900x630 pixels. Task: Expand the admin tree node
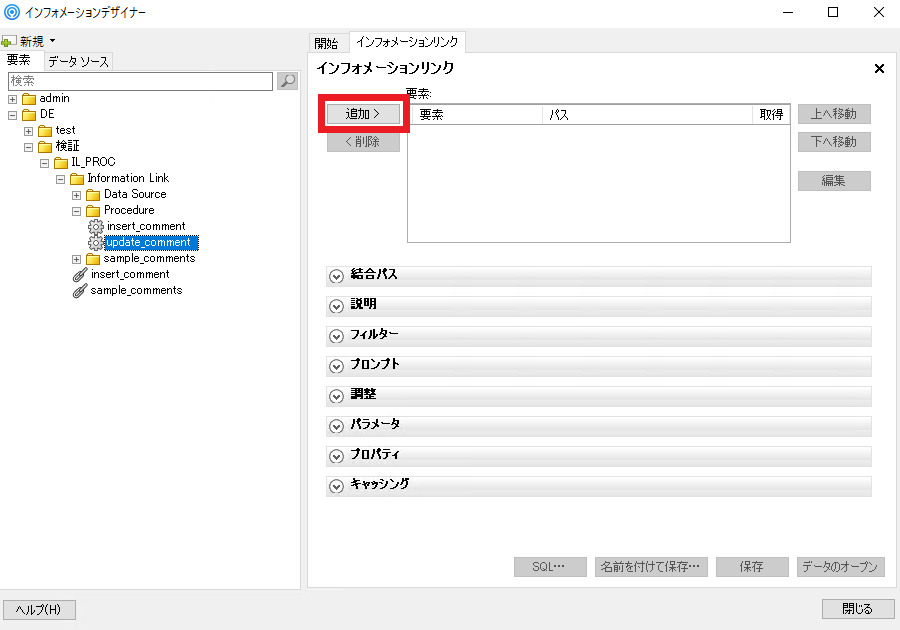[x=12, y=99]
